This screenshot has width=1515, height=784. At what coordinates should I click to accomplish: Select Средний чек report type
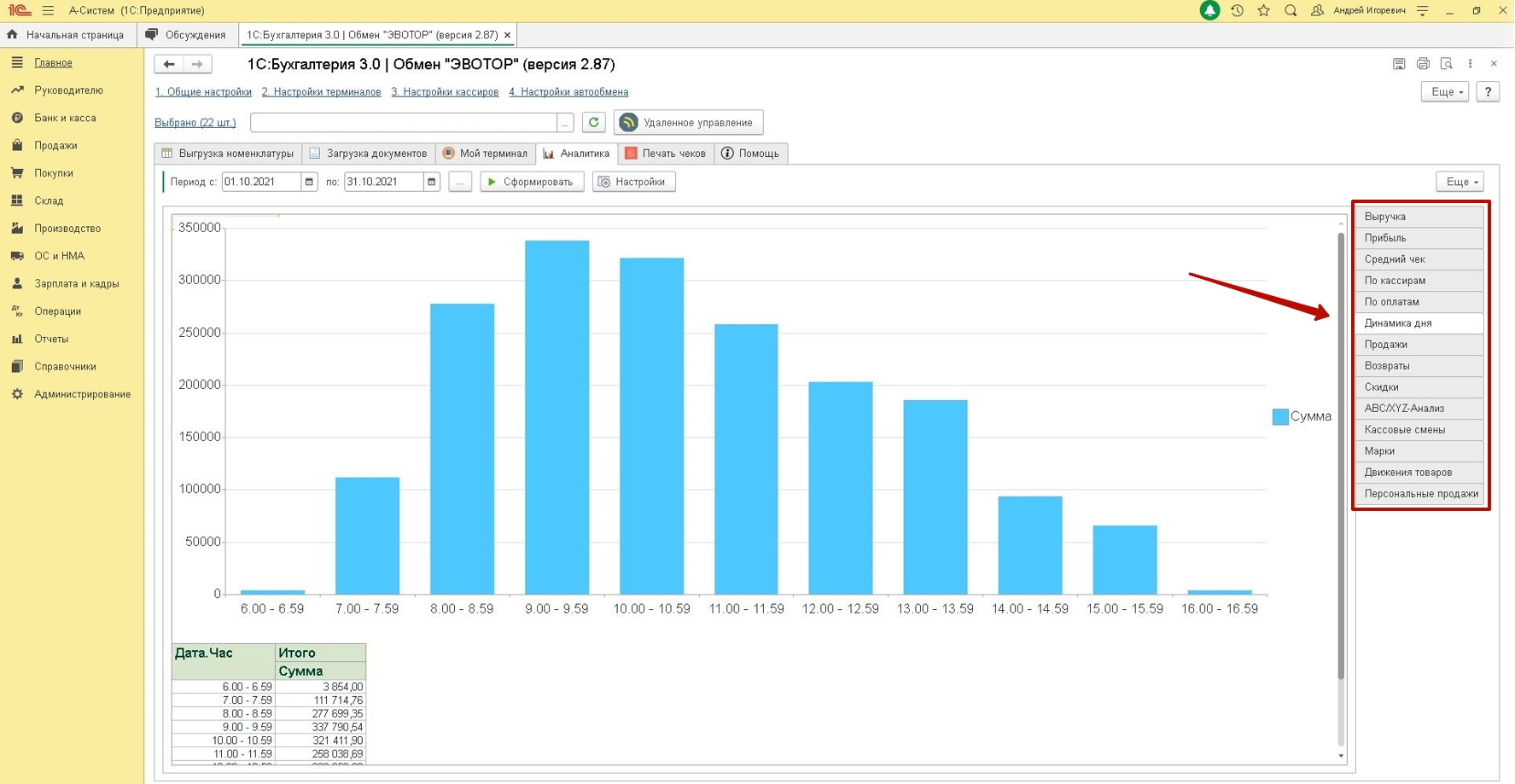(x=1419, y=259)
